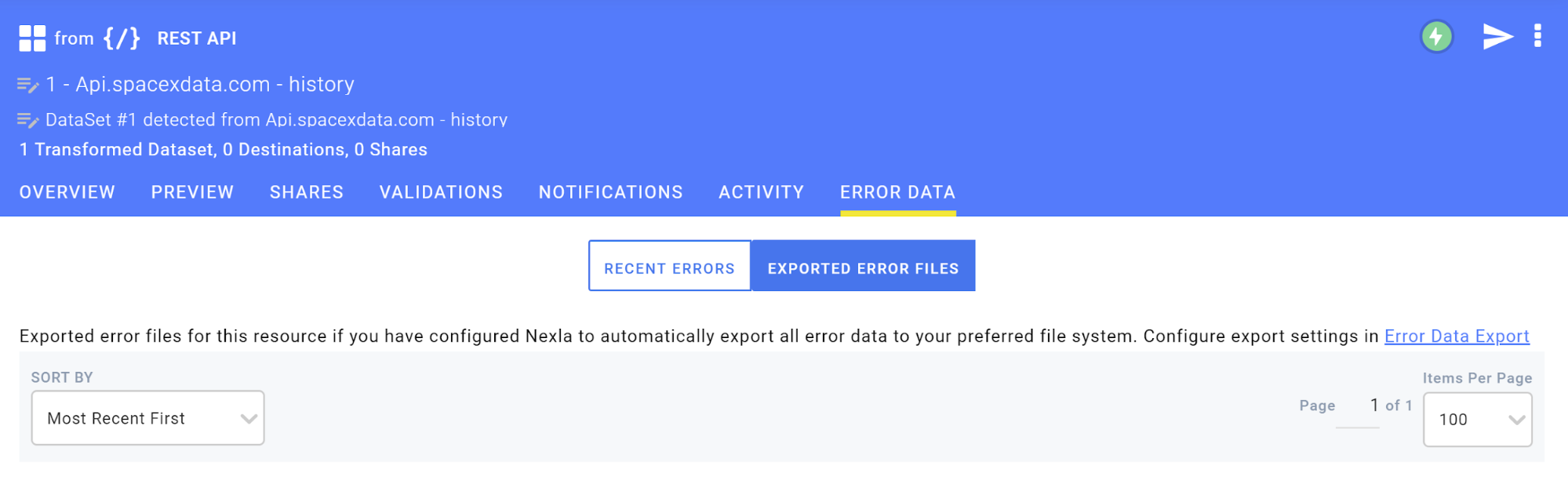Image resolution: width=1568 pixels, height=502 pixels.
Task: Follow the Error Data Export link
Action: point(1457,336)
